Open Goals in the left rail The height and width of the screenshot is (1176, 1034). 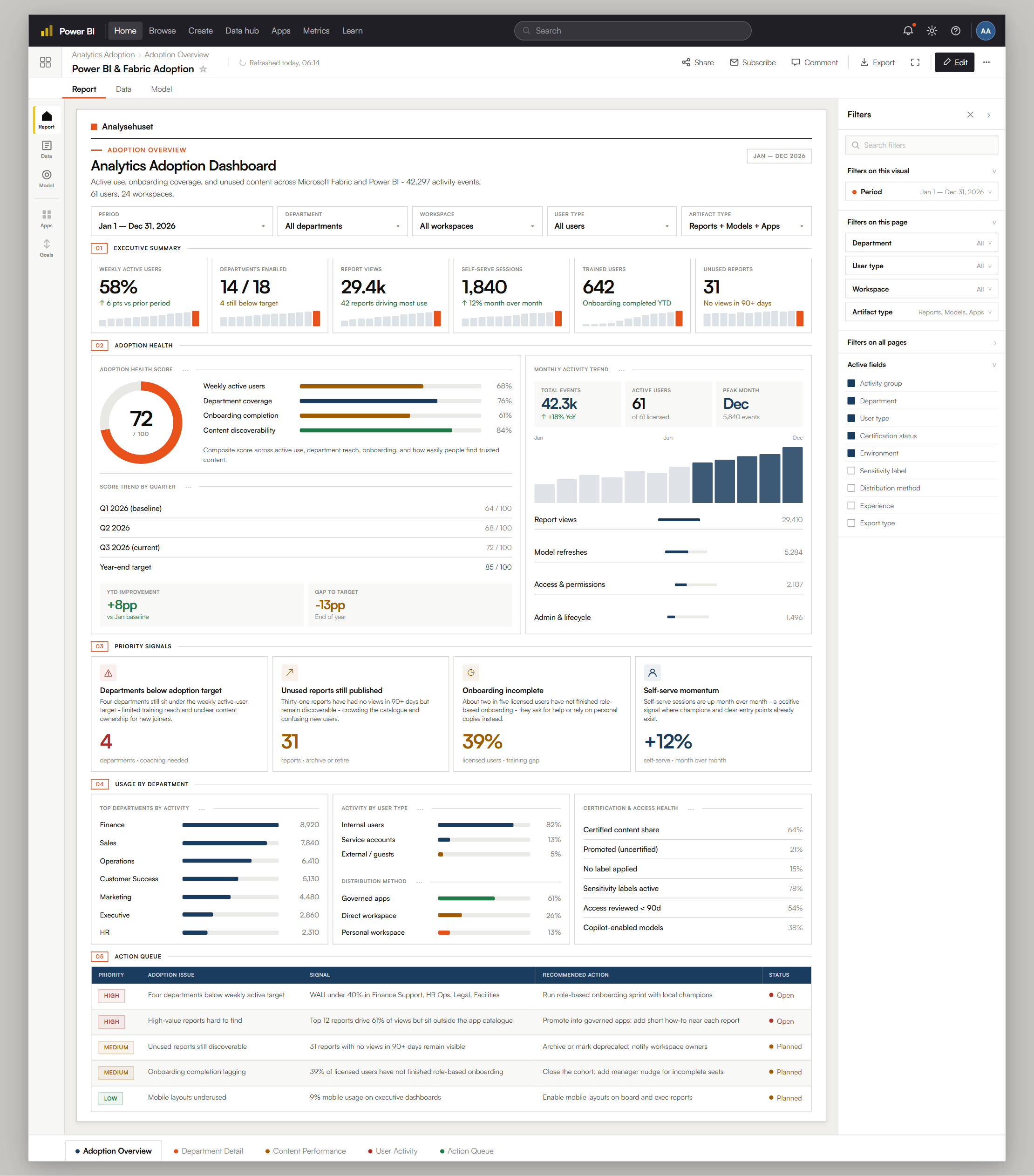tap(47, 248)
